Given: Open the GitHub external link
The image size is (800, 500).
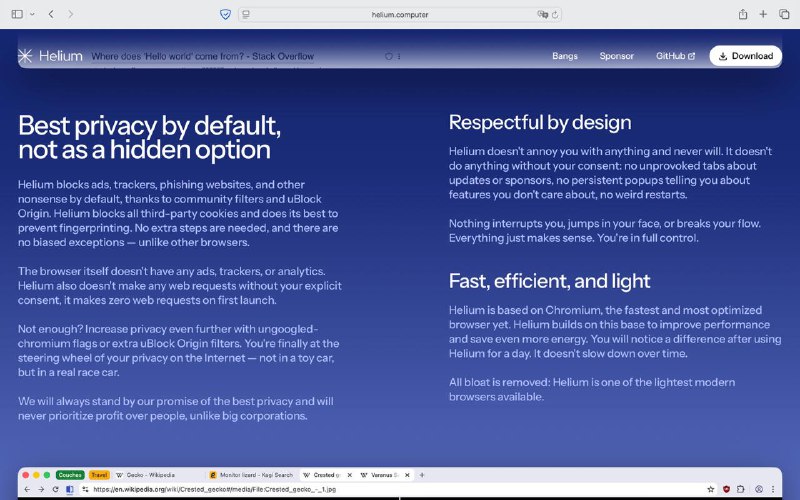Looking at the screenshot, I should click(x=675, y=56).
